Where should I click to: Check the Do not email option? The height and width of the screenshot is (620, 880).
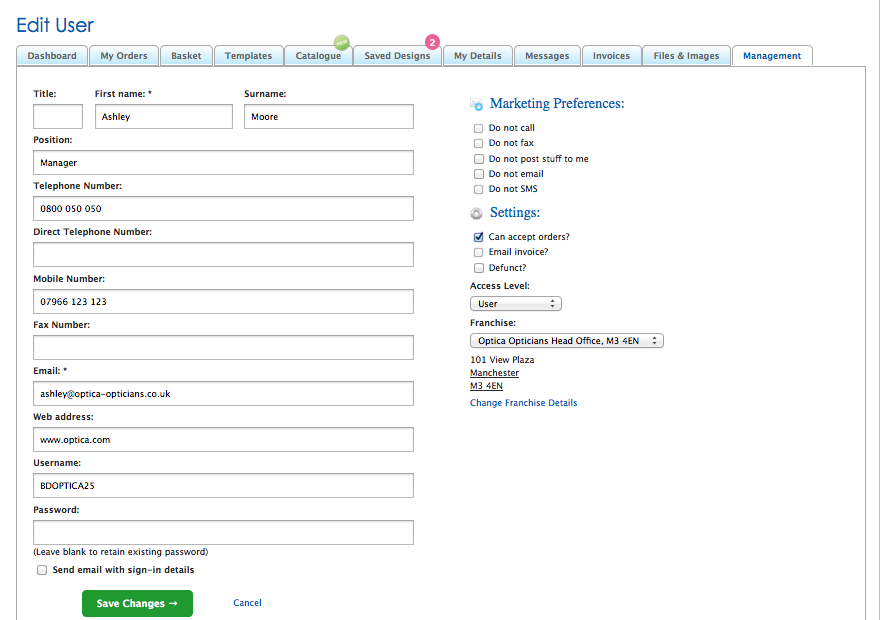click(478, 173)
